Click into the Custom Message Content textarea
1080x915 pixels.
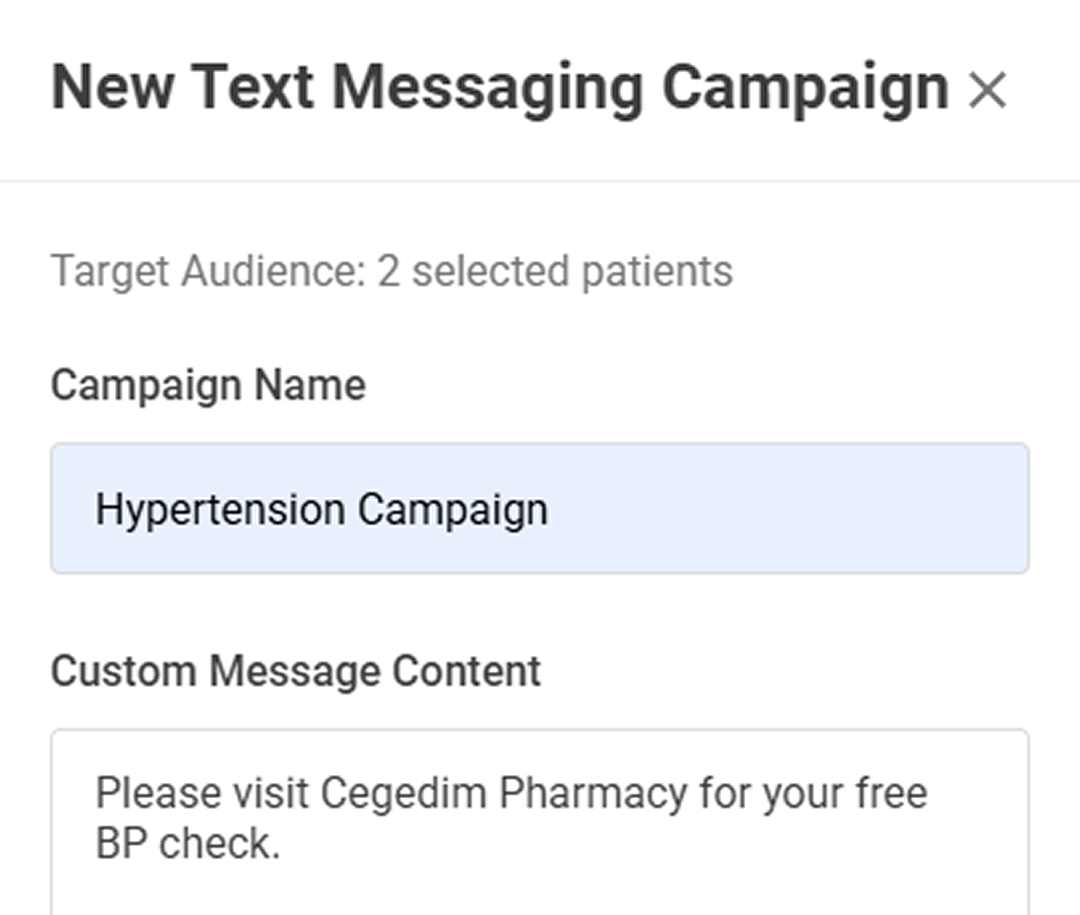[x=540, y=821]
